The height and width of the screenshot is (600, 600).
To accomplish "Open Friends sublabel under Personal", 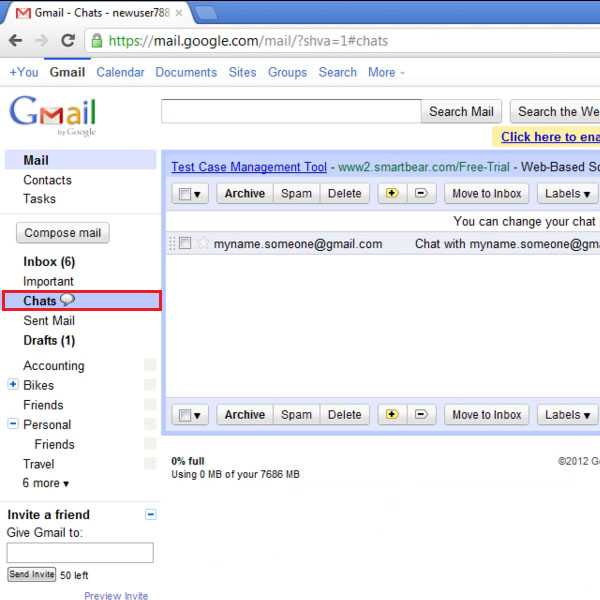I will (x=54, y=444).
